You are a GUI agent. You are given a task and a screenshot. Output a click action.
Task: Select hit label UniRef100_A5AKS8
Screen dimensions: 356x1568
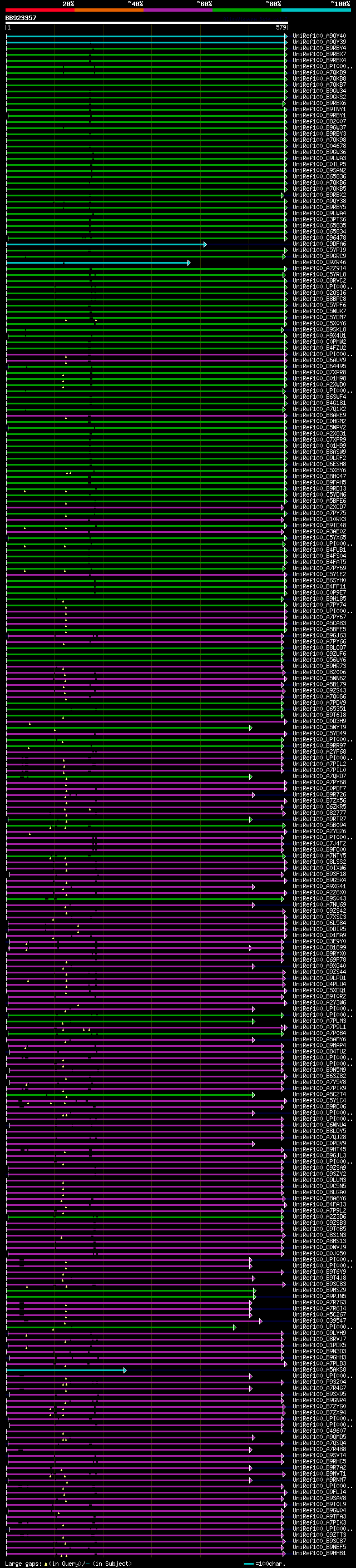point(319,1369)
